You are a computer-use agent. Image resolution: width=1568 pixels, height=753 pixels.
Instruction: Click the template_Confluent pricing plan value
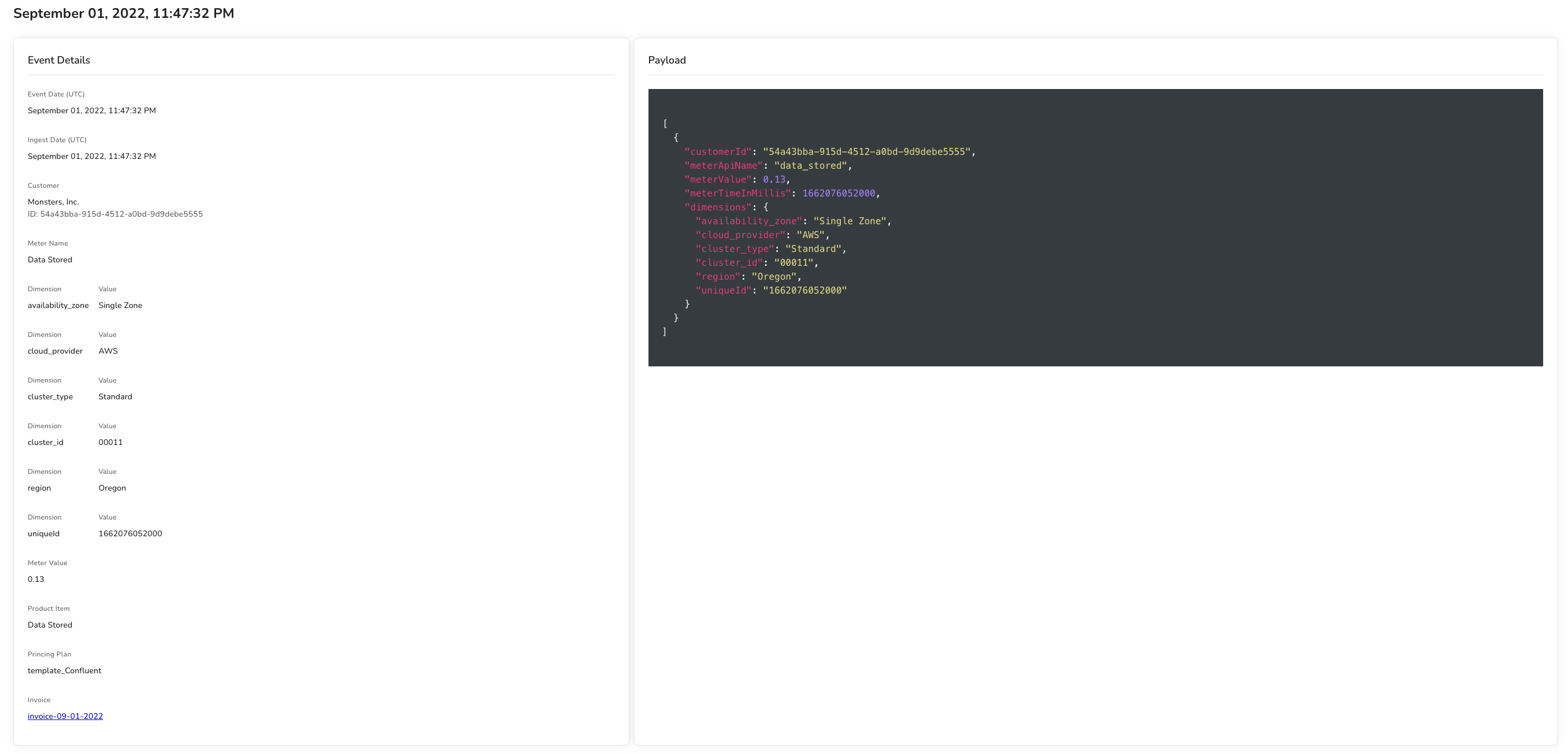click(64, 670)
